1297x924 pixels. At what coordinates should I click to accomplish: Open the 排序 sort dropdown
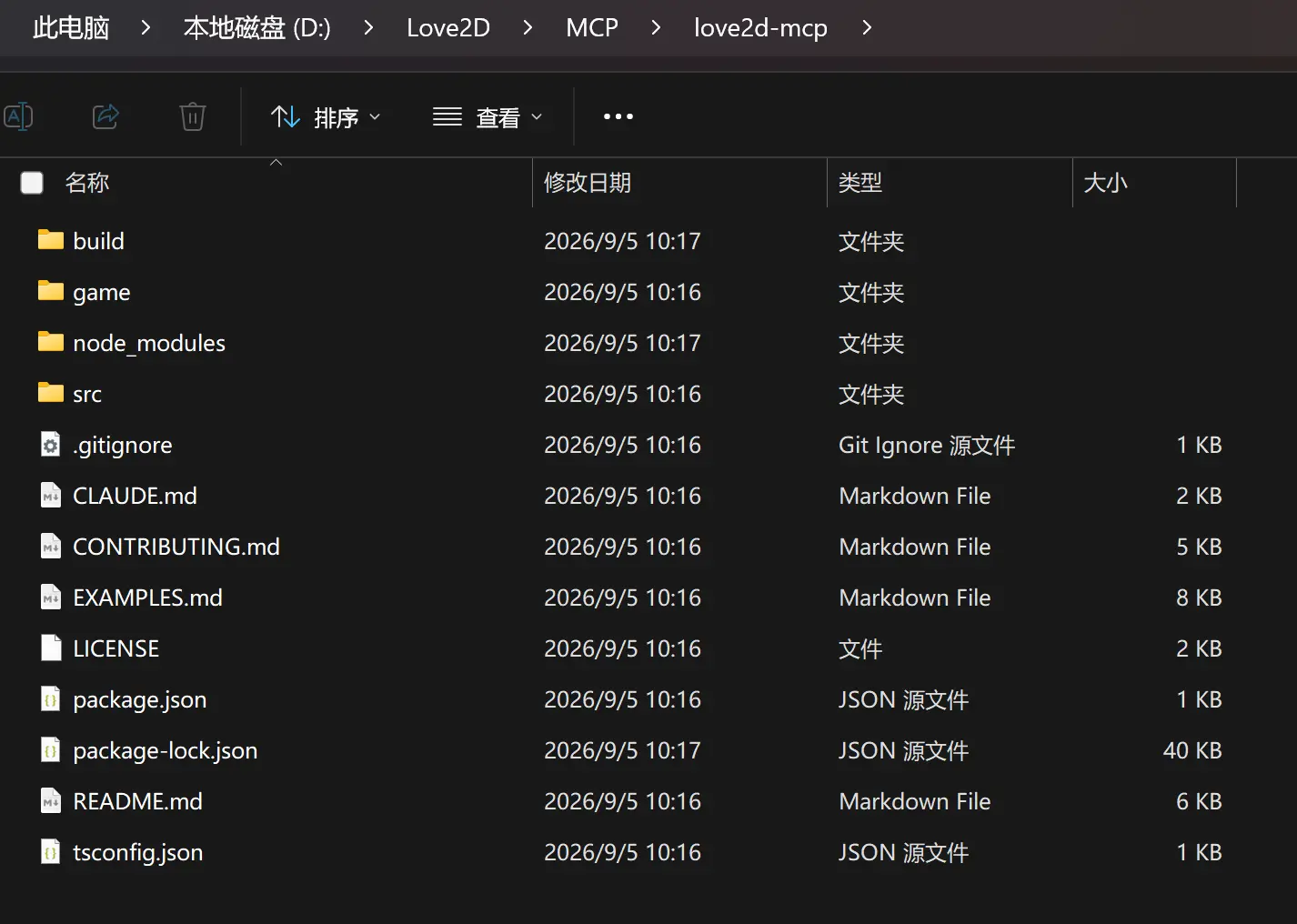(x=326, y=117)
